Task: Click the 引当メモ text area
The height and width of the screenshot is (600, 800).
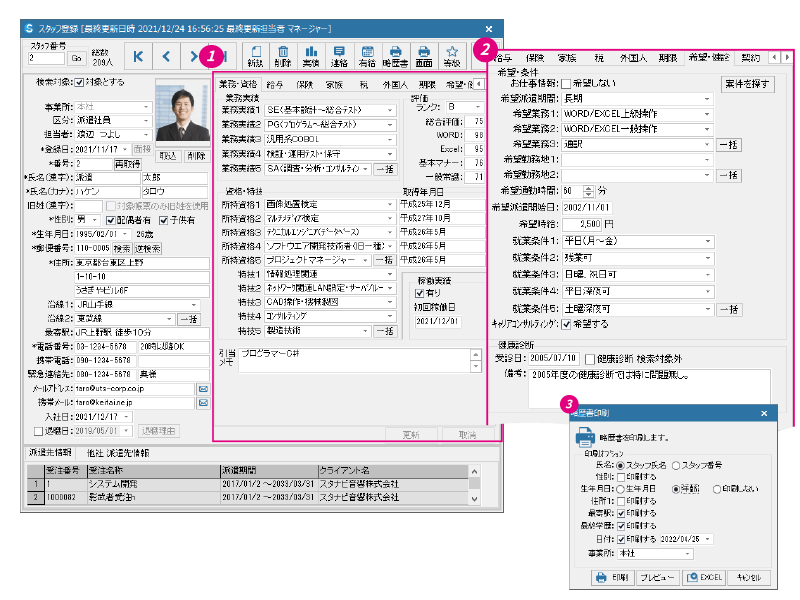Action: pyautogui.click(x=355, y=360)
